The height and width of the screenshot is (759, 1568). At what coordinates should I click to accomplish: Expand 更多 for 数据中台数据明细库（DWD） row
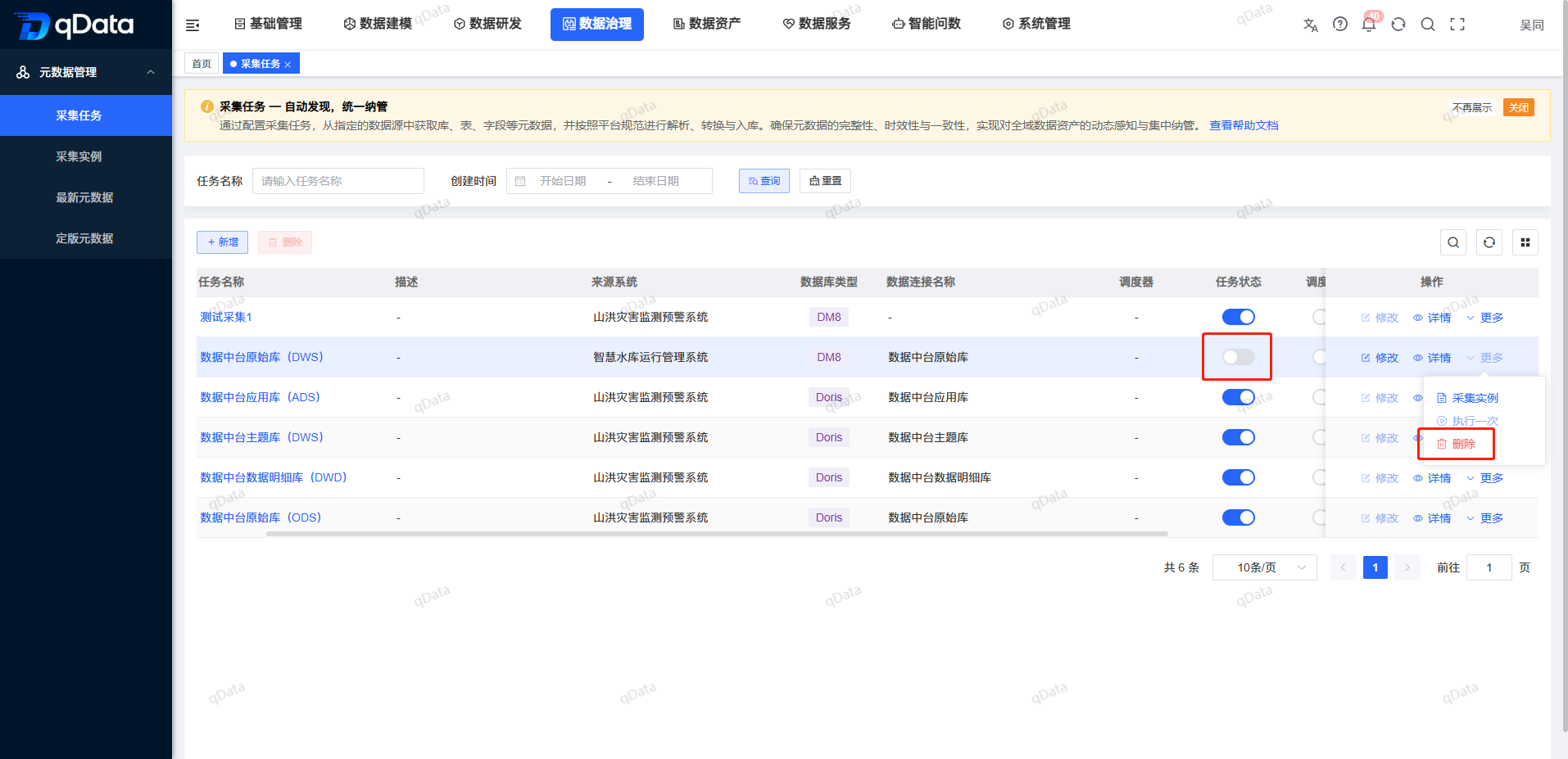pos(1484,478)
